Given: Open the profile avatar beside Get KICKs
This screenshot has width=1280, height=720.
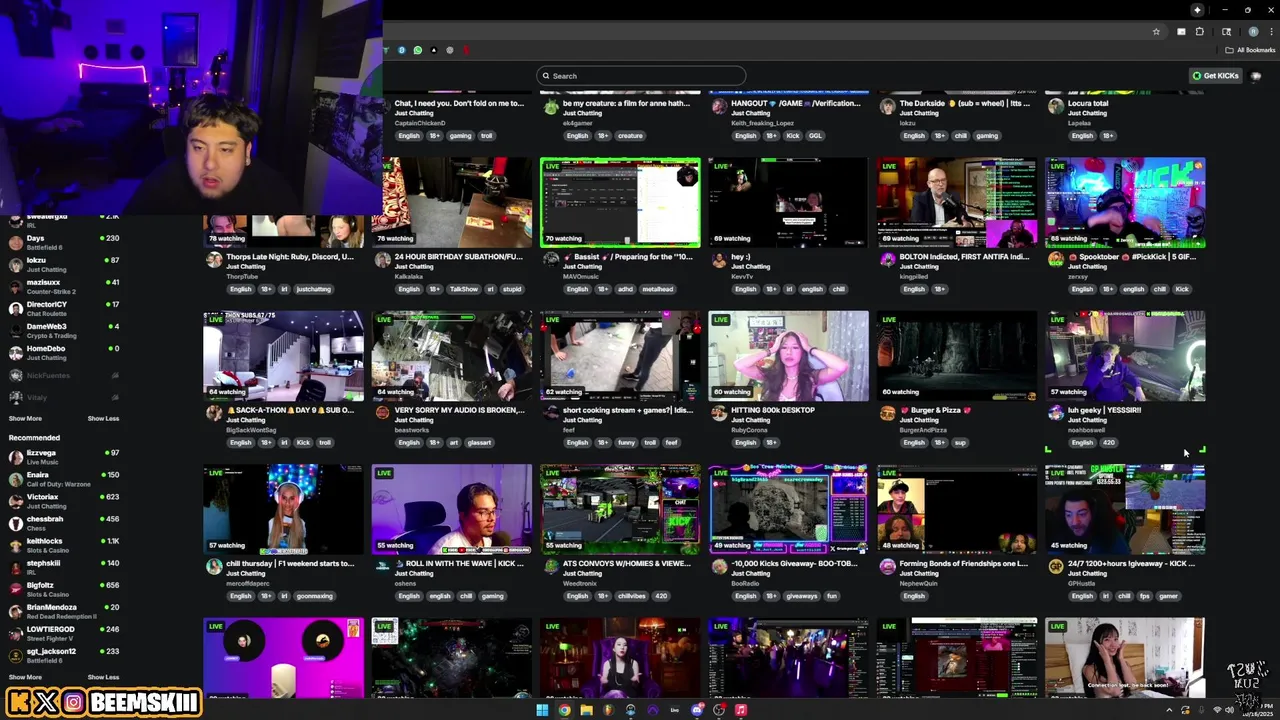Looking at the screenshot, I should tap(1257, 76).
